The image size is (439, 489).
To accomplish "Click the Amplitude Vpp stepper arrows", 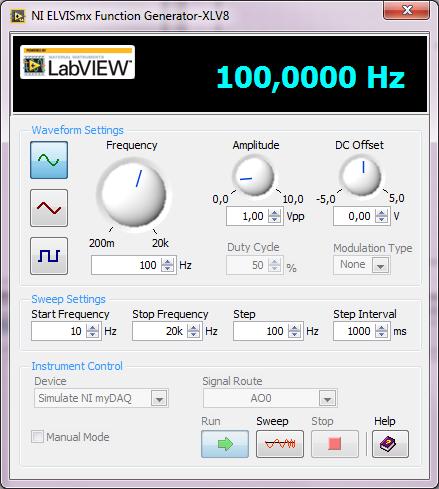I will pyautogui.click(x=275, y=216).
